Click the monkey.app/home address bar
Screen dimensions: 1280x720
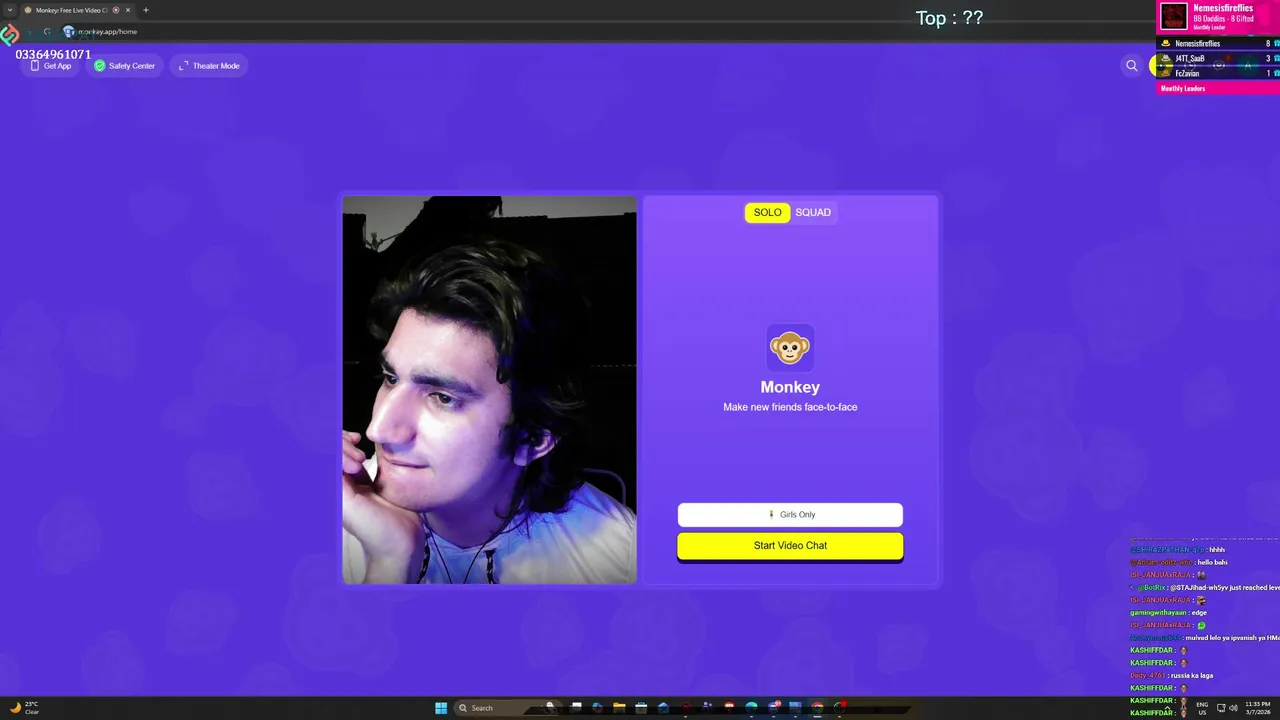(x=108, y=31)
